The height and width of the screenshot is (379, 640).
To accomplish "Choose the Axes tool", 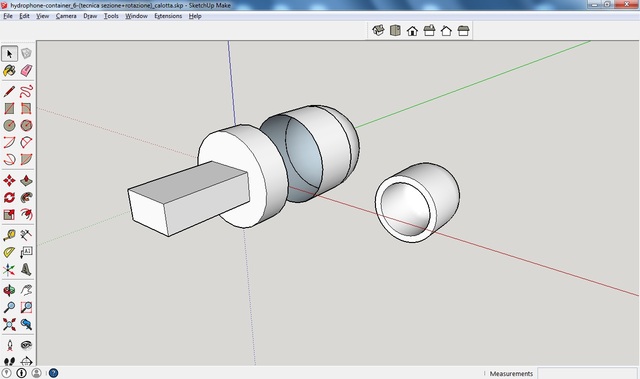I will click(x=9, y=269).
